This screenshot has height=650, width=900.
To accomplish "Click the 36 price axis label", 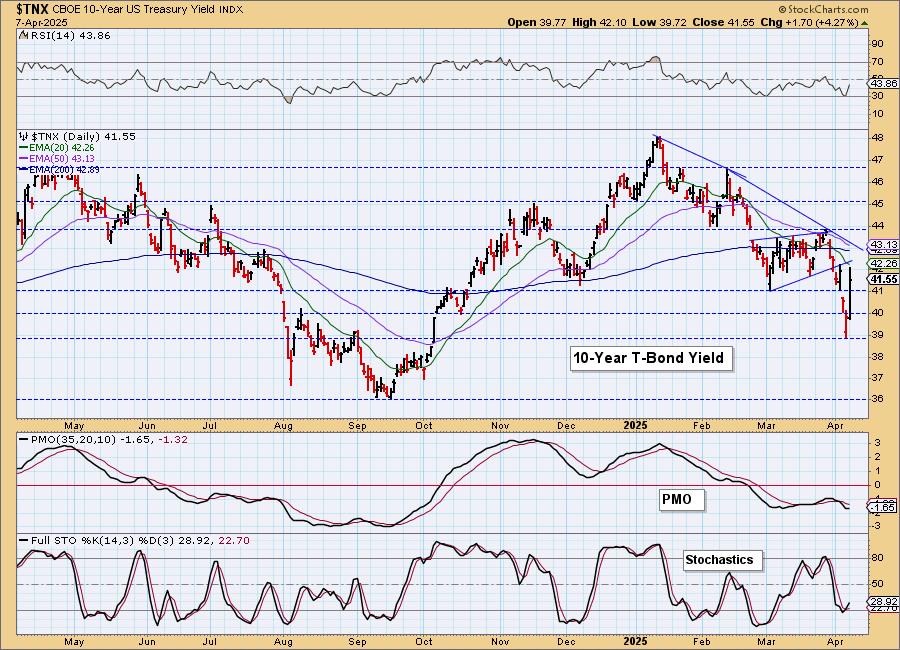I will pos(878,399).
